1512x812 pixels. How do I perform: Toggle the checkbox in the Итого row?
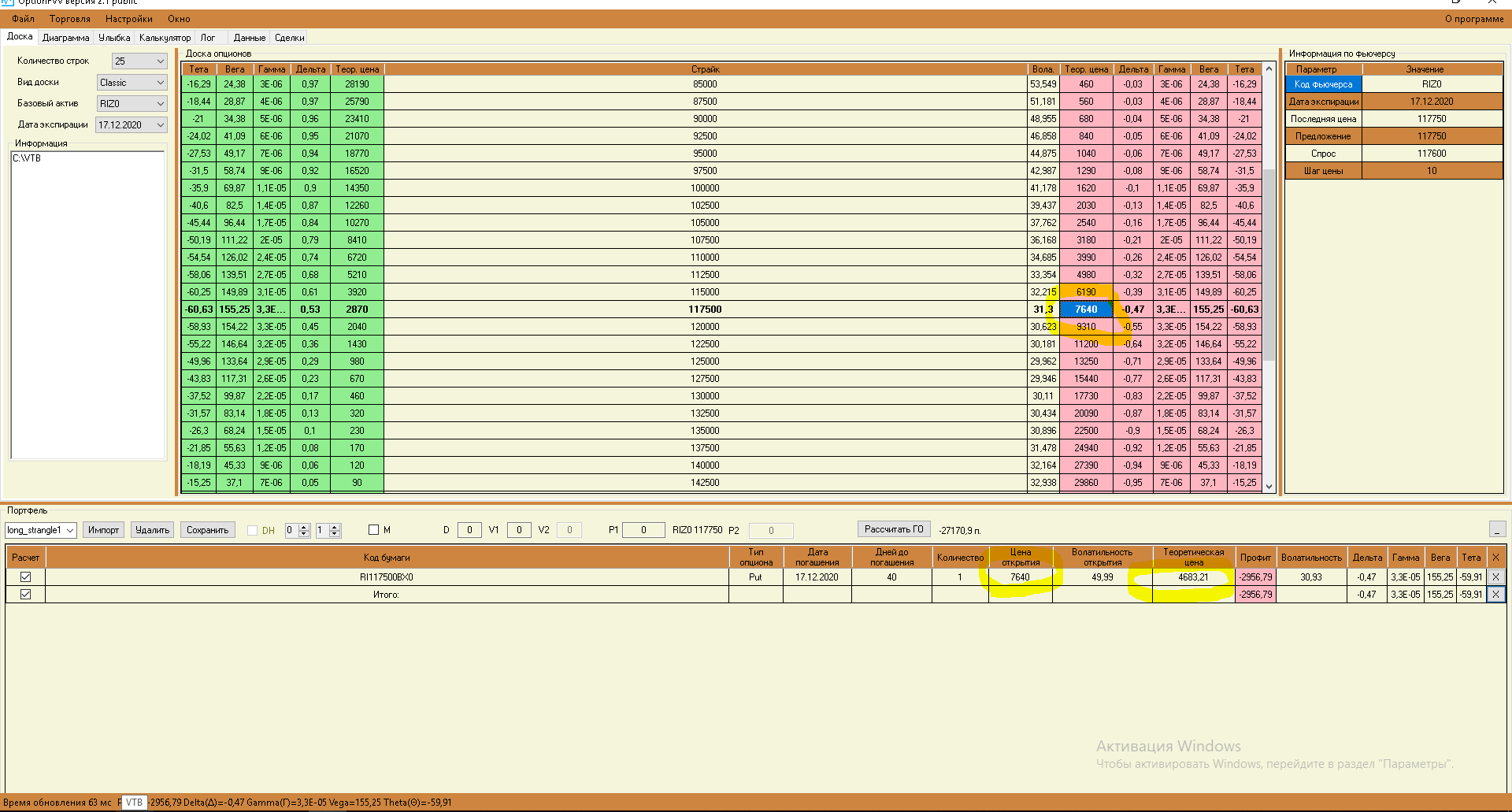pos(26,595)
